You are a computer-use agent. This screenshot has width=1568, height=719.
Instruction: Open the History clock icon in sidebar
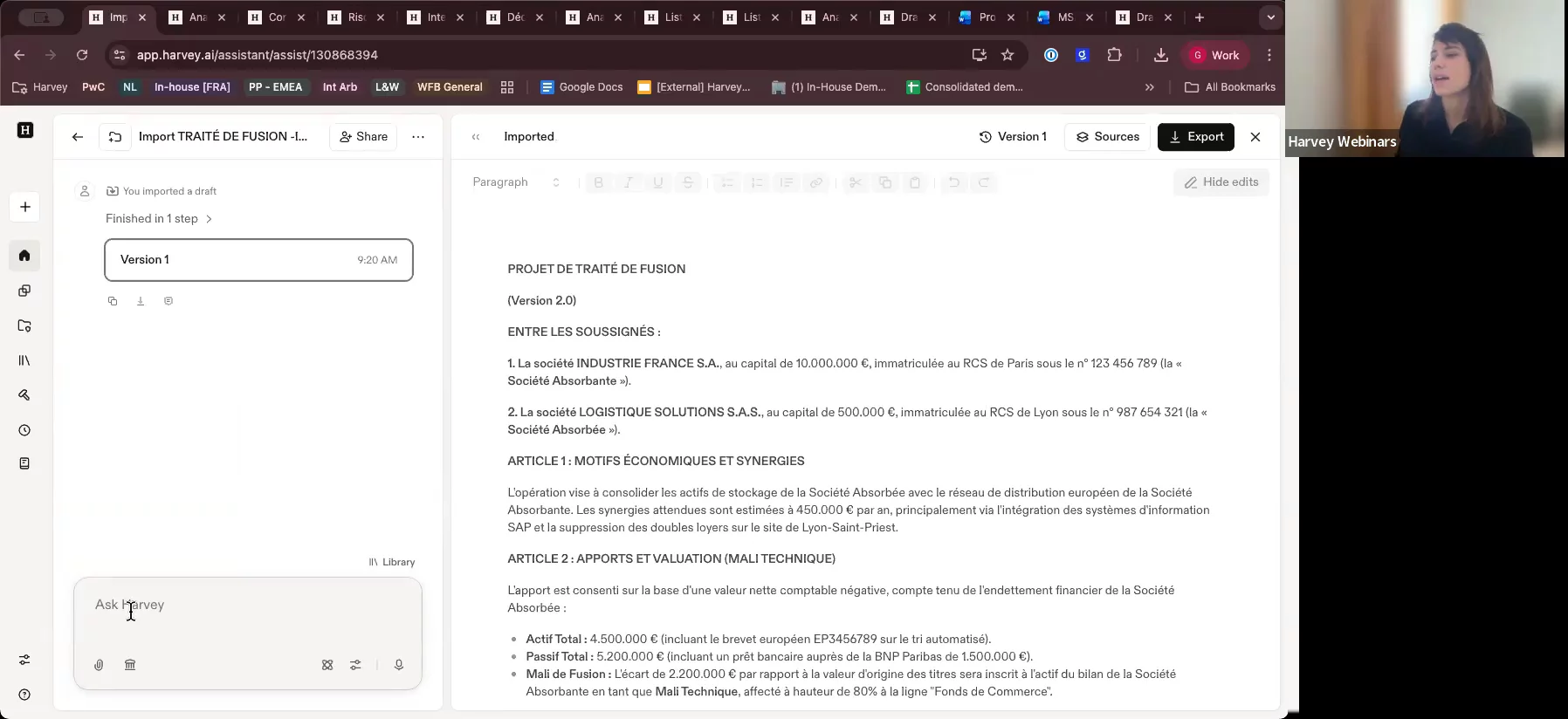point(24,430)
